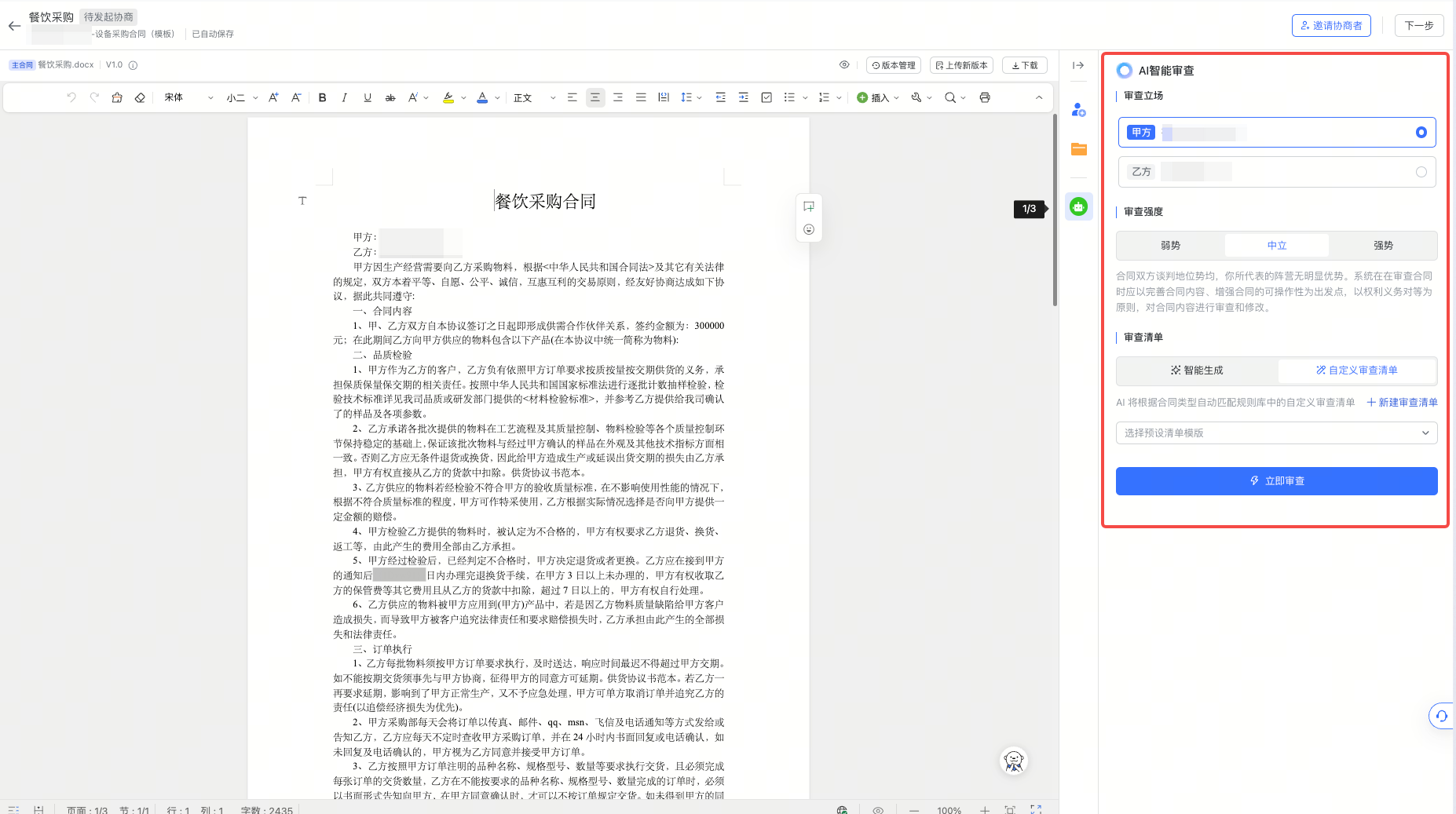This screenshot has height=814, width=1456.
Task: Click the search magnifier icon in toolbar
Action: [950, 97]
